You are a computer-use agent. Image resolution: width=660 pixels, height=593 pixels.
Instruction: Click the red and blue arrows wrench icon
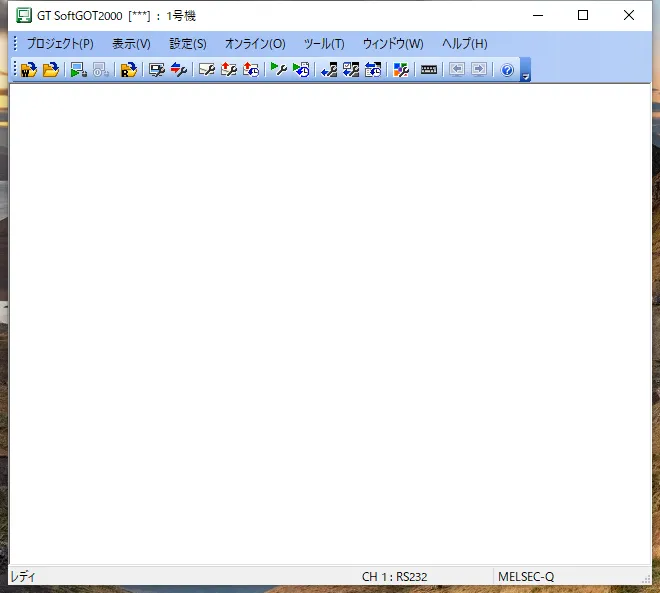179,70
